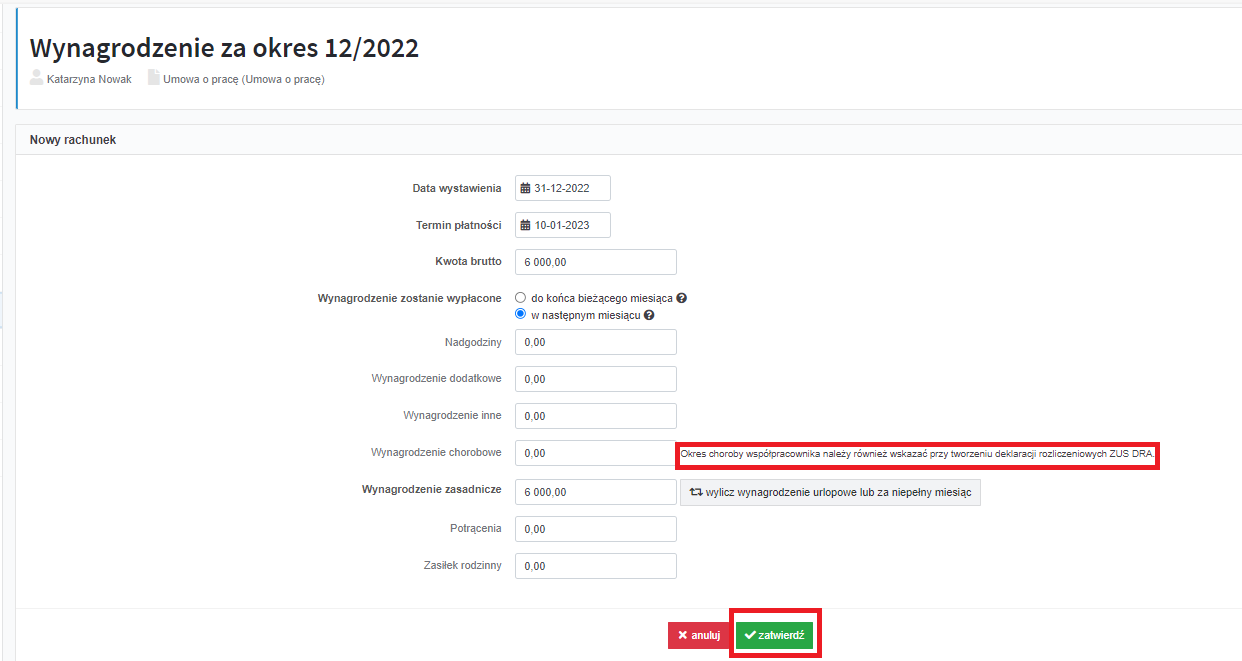Select 'do końca bieżącego miesiąca' radio option
The width and height of the screenshot is (1242, 661).
520,298
